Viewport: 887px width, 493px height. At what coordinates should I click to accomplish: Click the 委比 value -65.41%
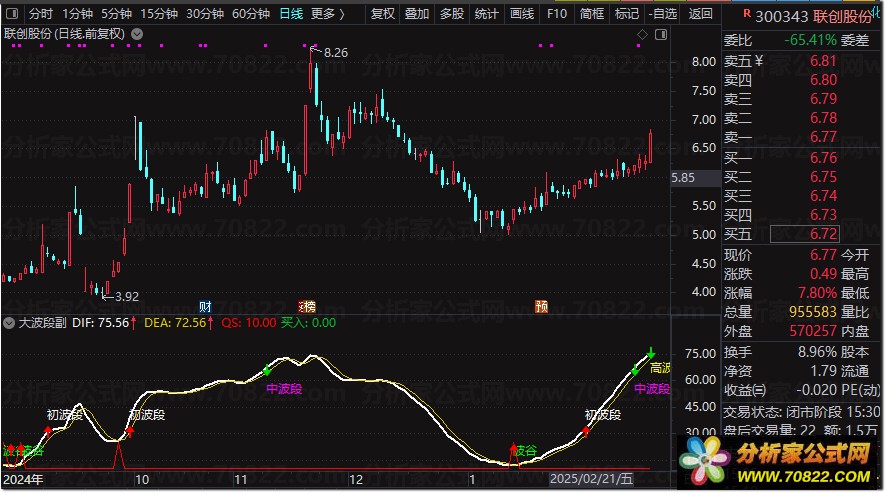pyautogui.click(x=811, y=40)
